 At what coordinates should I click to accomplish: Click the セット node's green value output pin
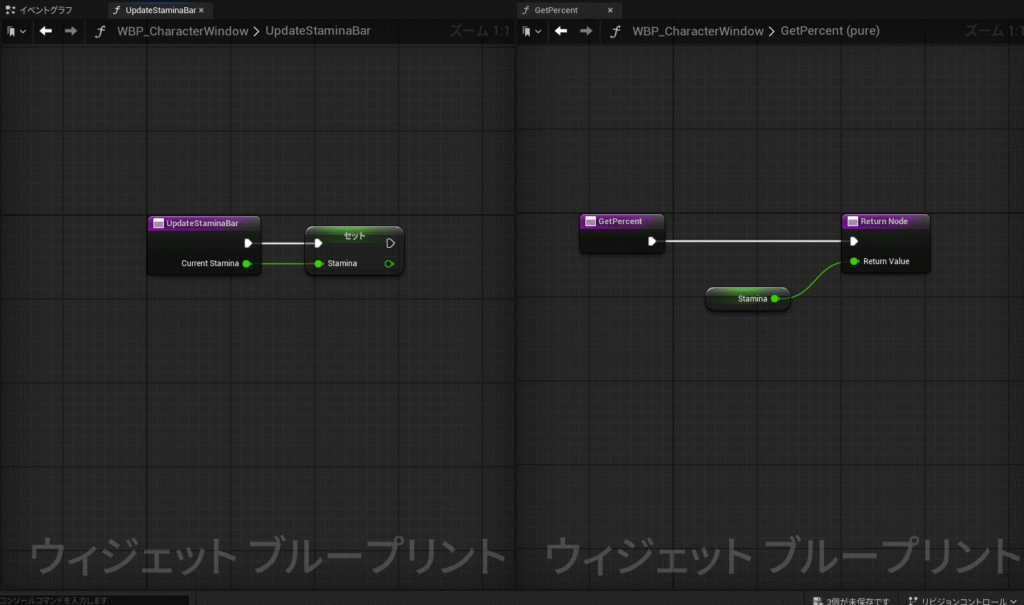[x=389, y=264]
